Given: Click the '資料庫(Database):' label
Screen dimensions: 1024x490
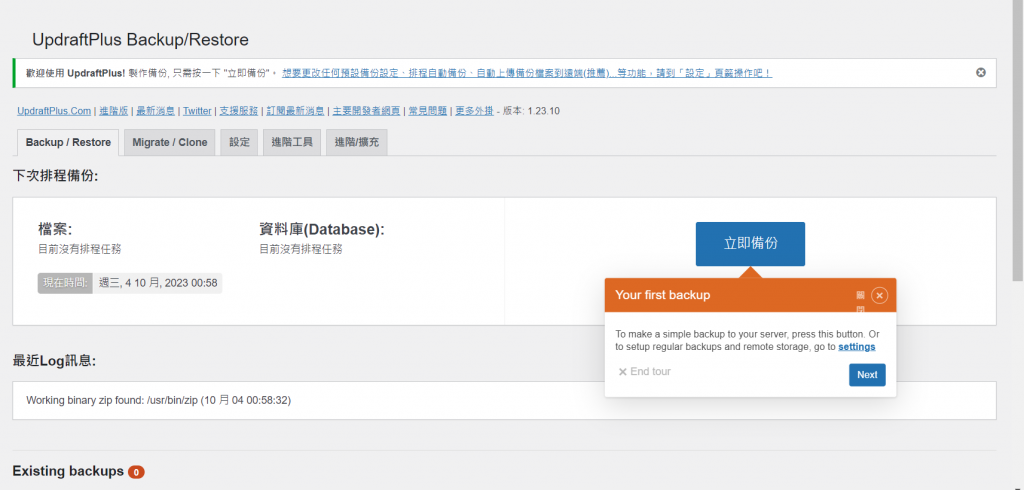Looking at the screenshot, I should (322, 229).
